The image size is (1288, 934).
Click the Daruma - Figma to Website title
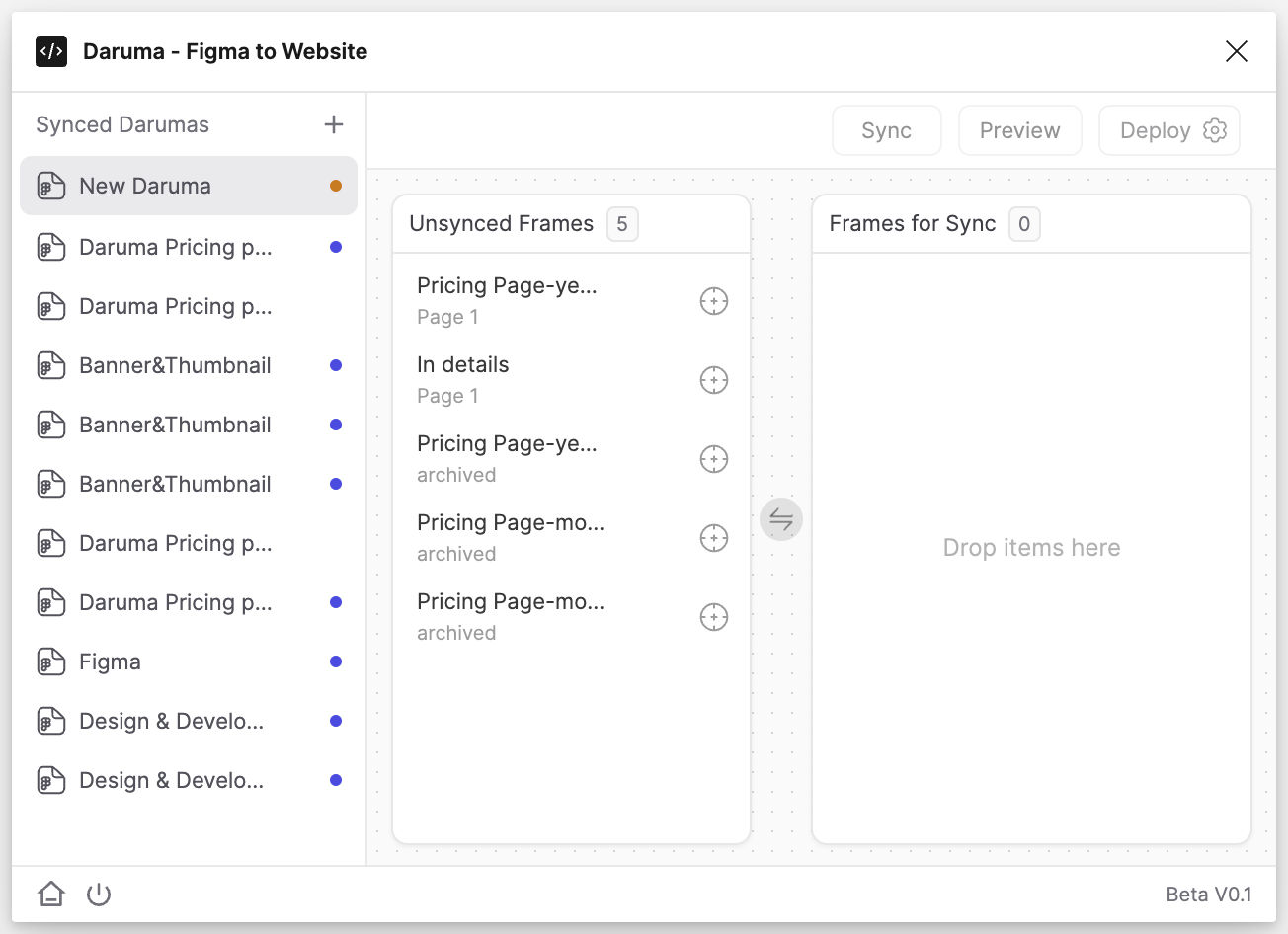pyautogui.click(x=225, y=51)
